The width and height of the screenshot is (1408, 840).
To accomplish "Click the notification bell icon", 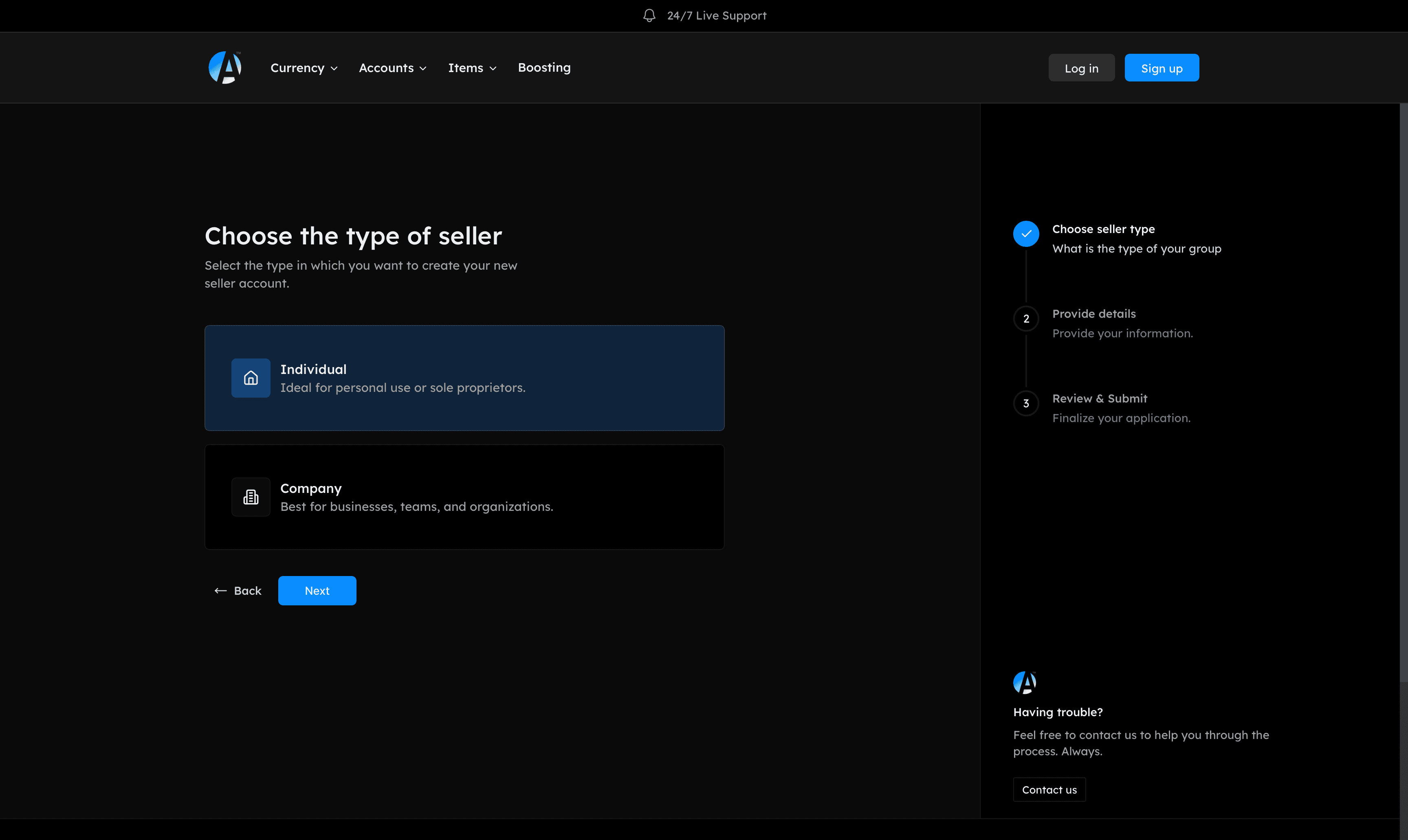I will point(649,15).
